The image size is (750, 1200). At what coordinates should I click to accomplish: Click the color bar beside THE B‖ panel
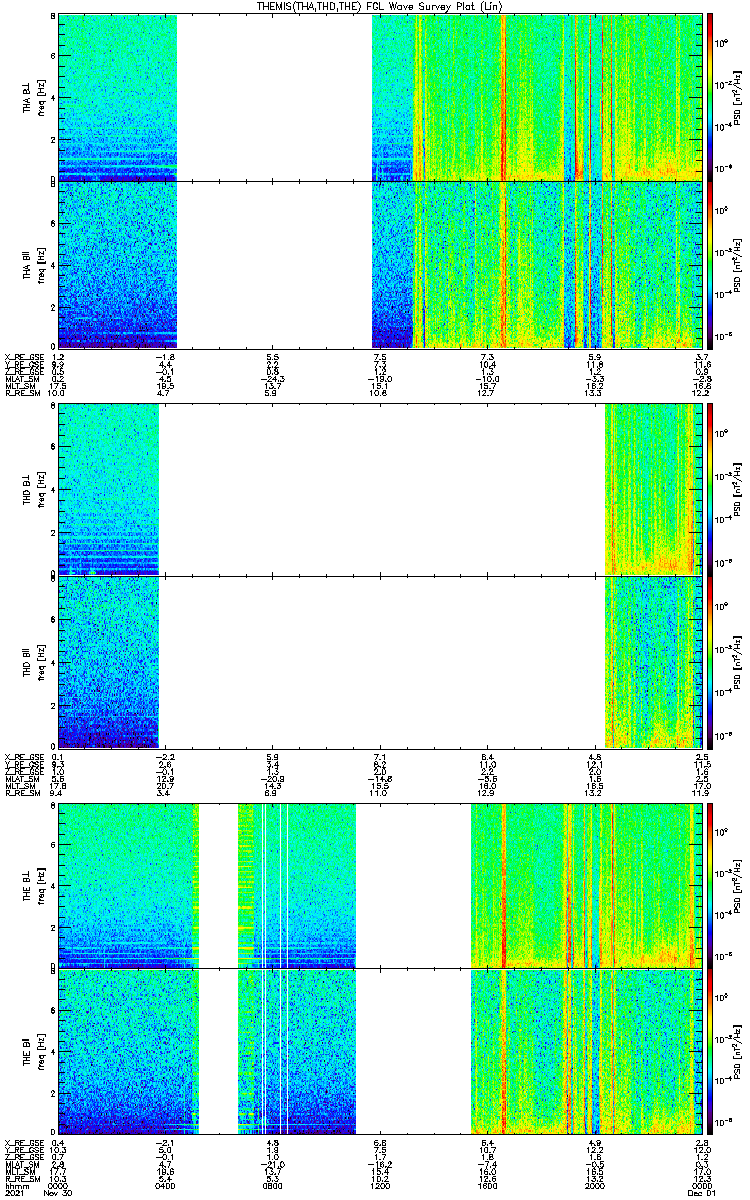tap(710, 1052)
